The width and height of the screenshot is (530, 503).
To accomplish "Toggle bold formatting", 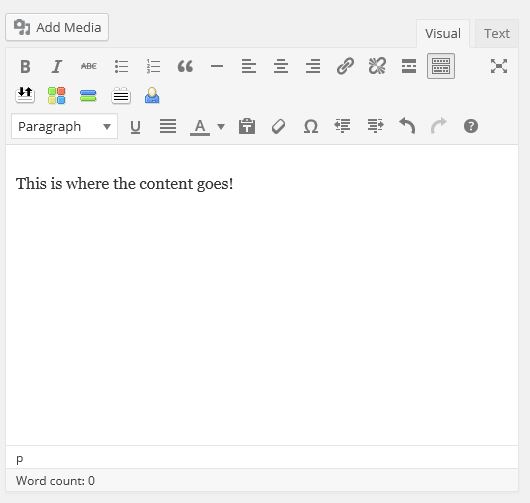I will [x=25, y=66].
